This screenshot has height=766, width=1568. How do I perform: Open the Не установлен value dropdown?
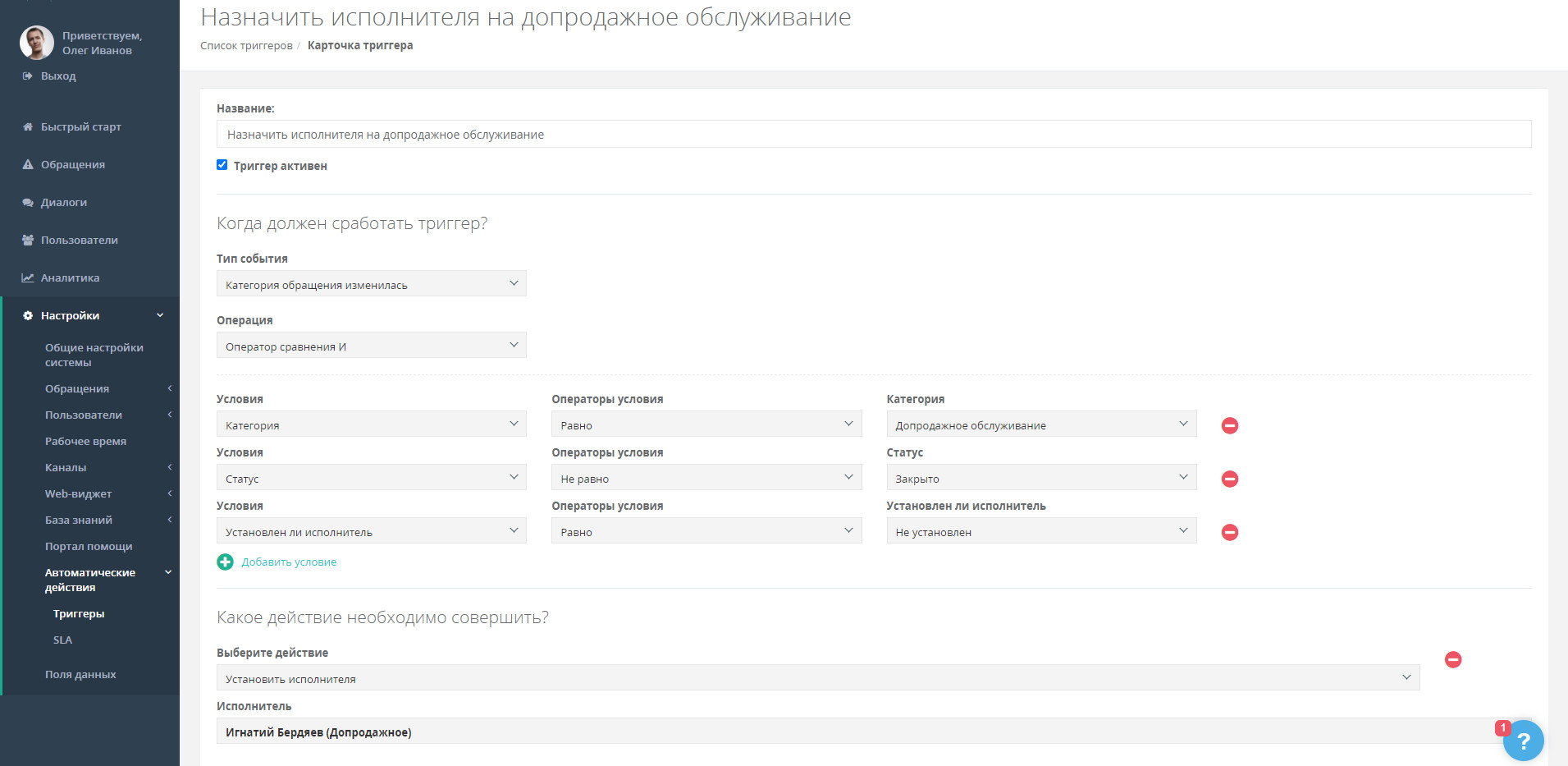(1041, 531)
